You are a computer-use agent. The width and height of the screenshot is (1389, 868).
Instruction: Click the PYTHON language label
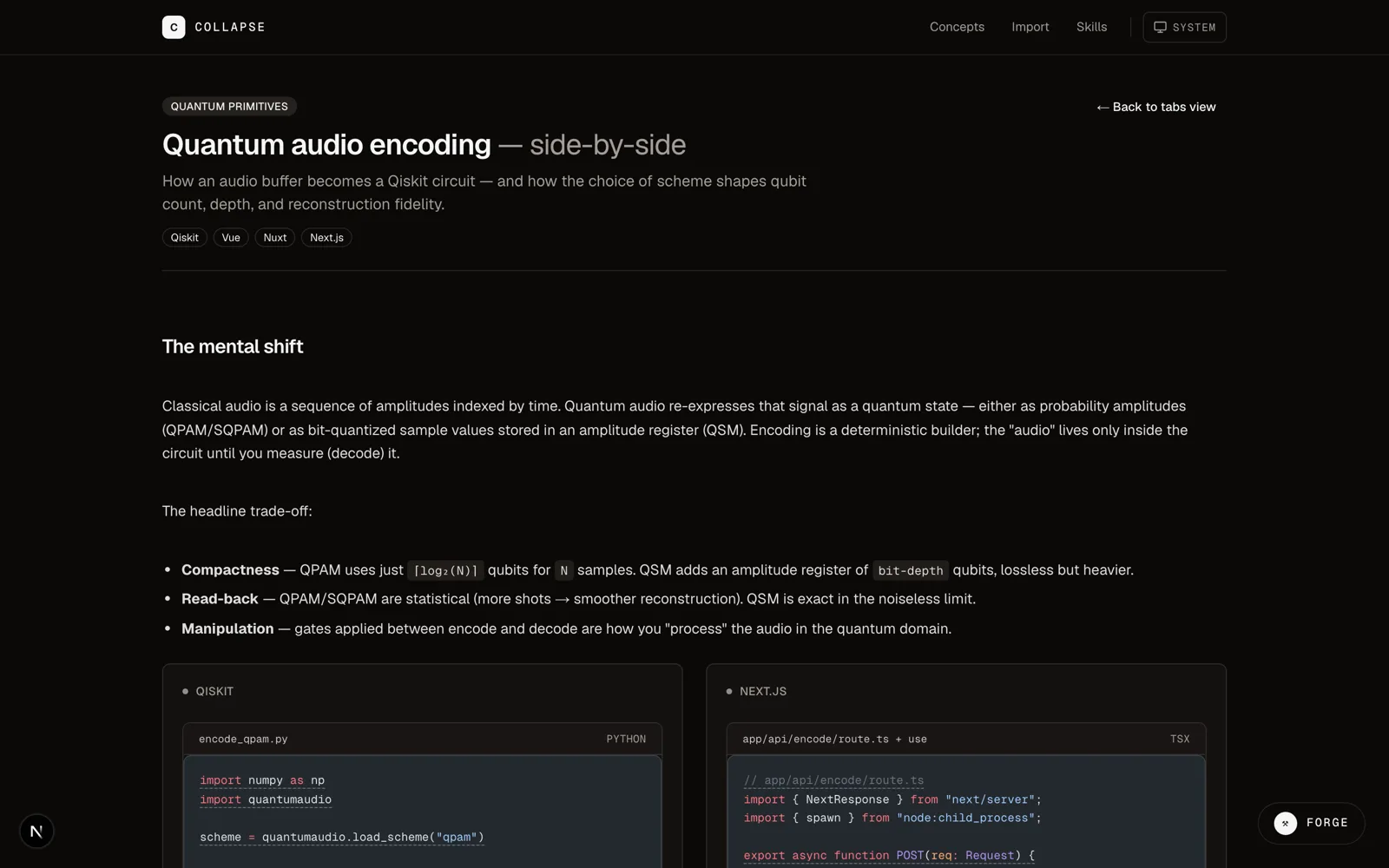coord(626,740)
